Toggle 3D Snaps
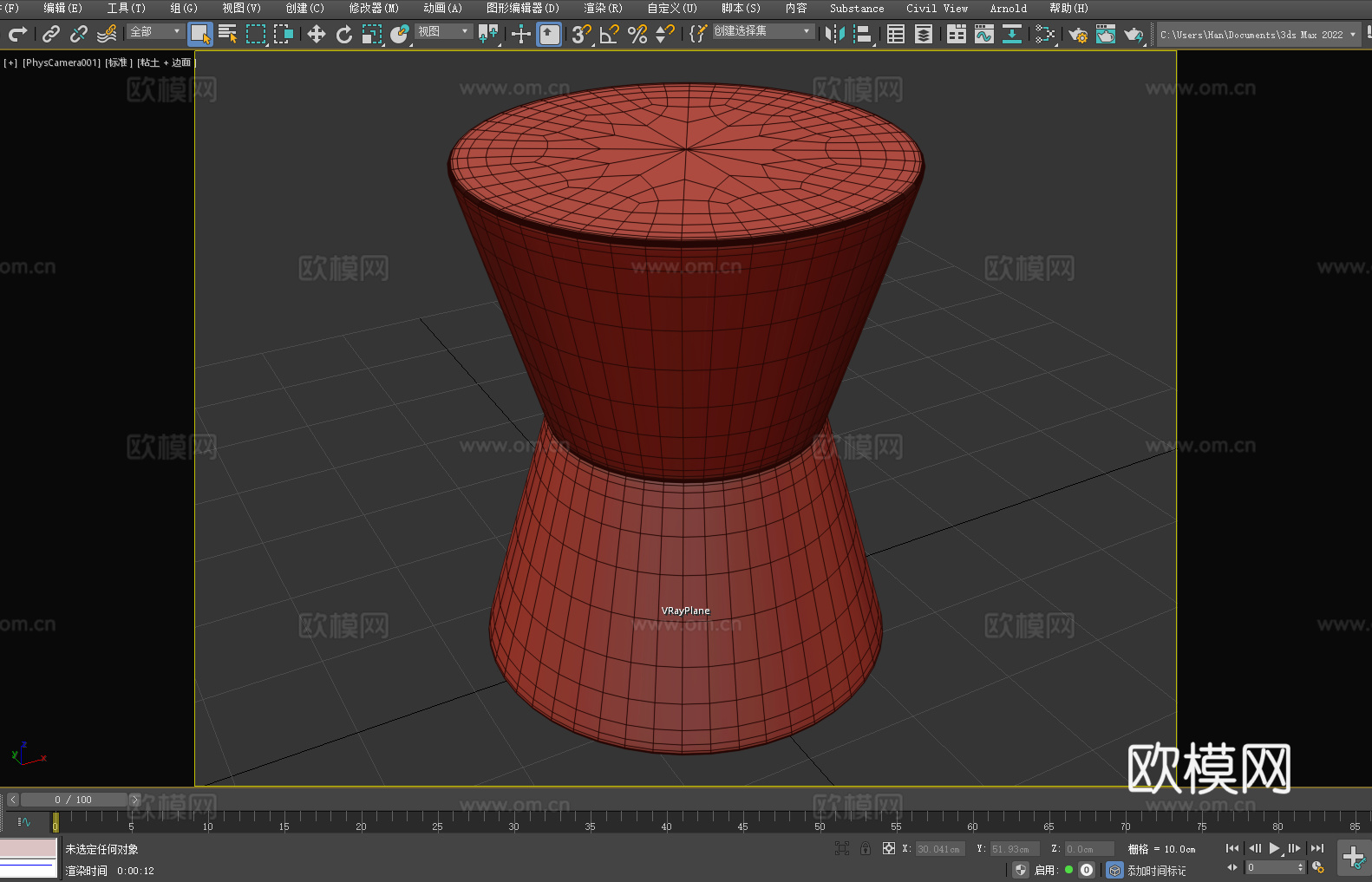 coord(582,34)
